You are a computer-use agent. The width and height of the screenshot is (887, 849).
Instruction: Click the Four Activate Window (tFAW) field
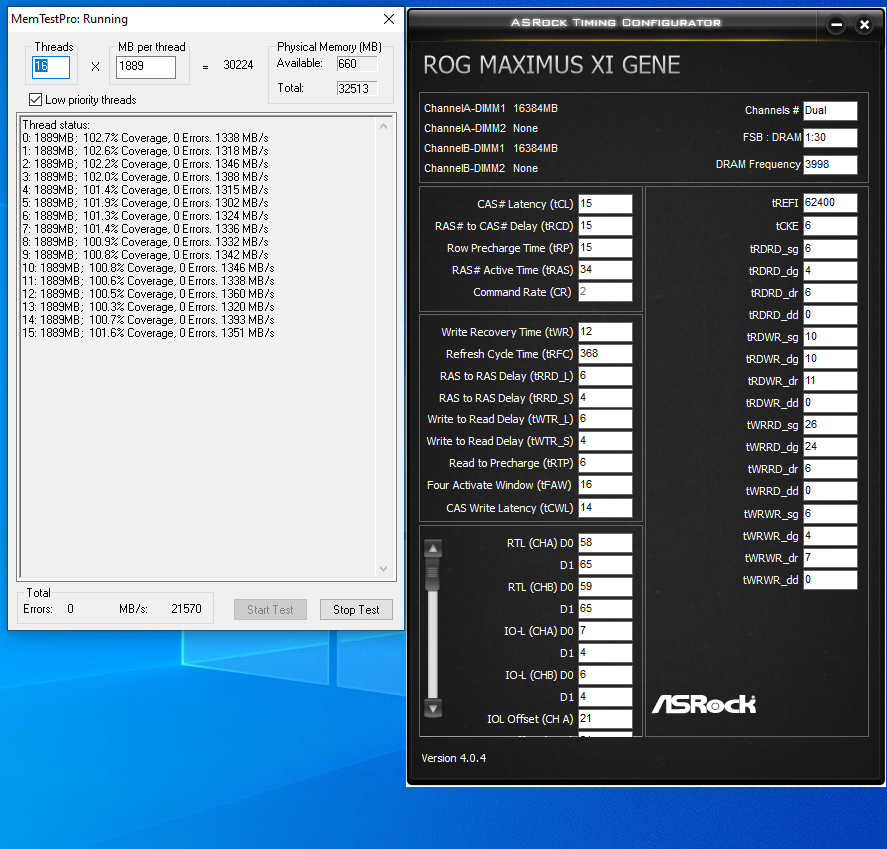[x=605, y=485]
